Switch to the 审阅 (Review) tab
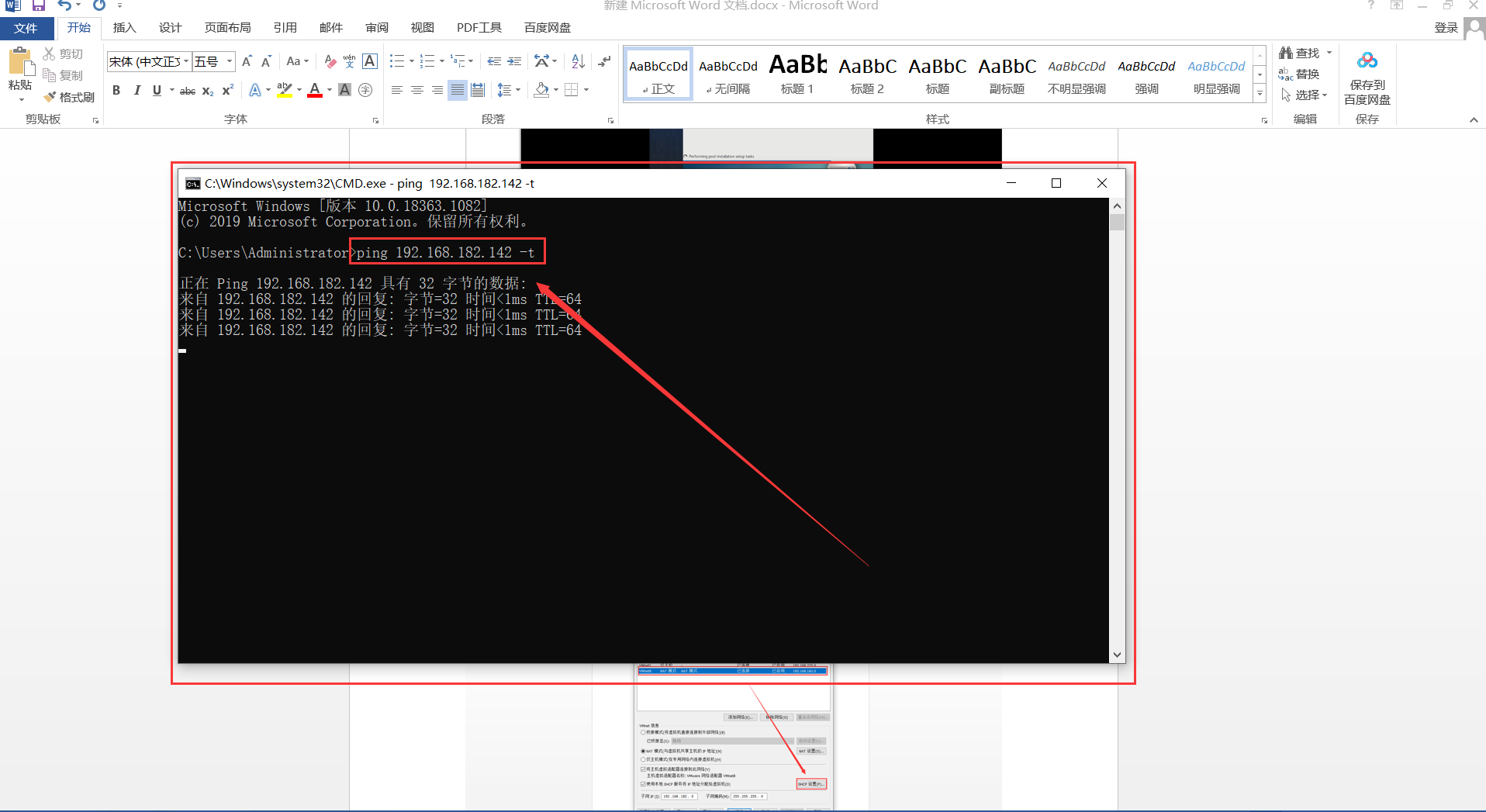 pos(377,28)
